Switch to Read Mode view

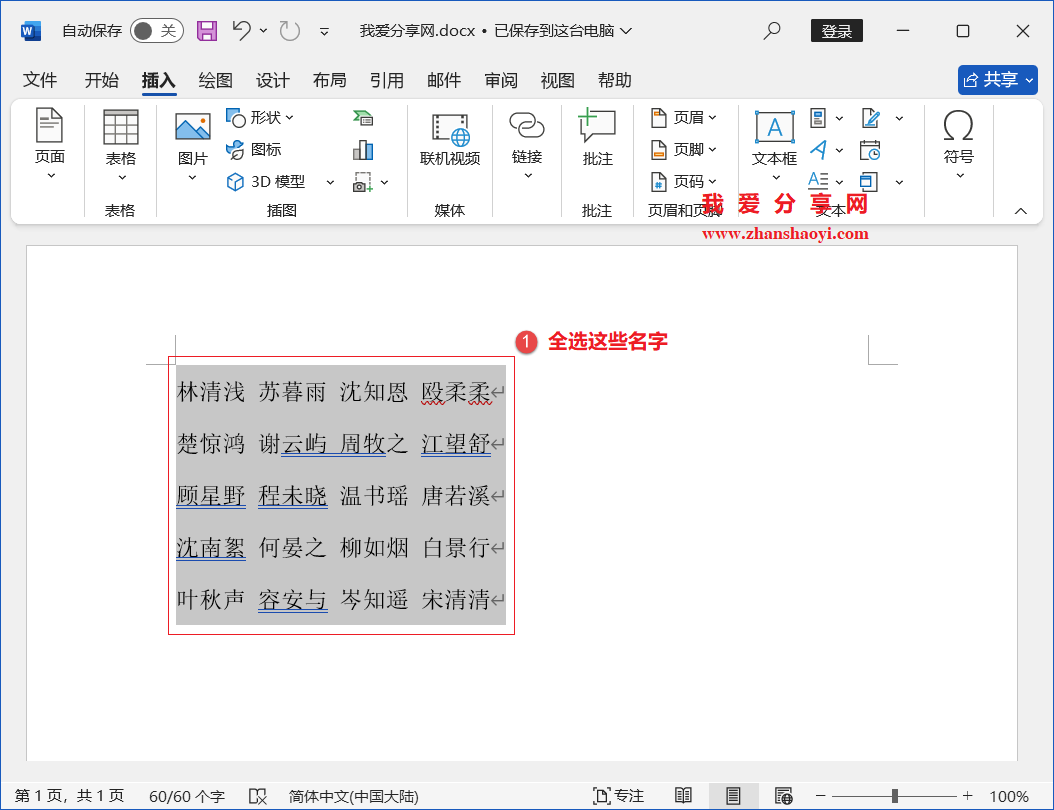click(684, 796)
